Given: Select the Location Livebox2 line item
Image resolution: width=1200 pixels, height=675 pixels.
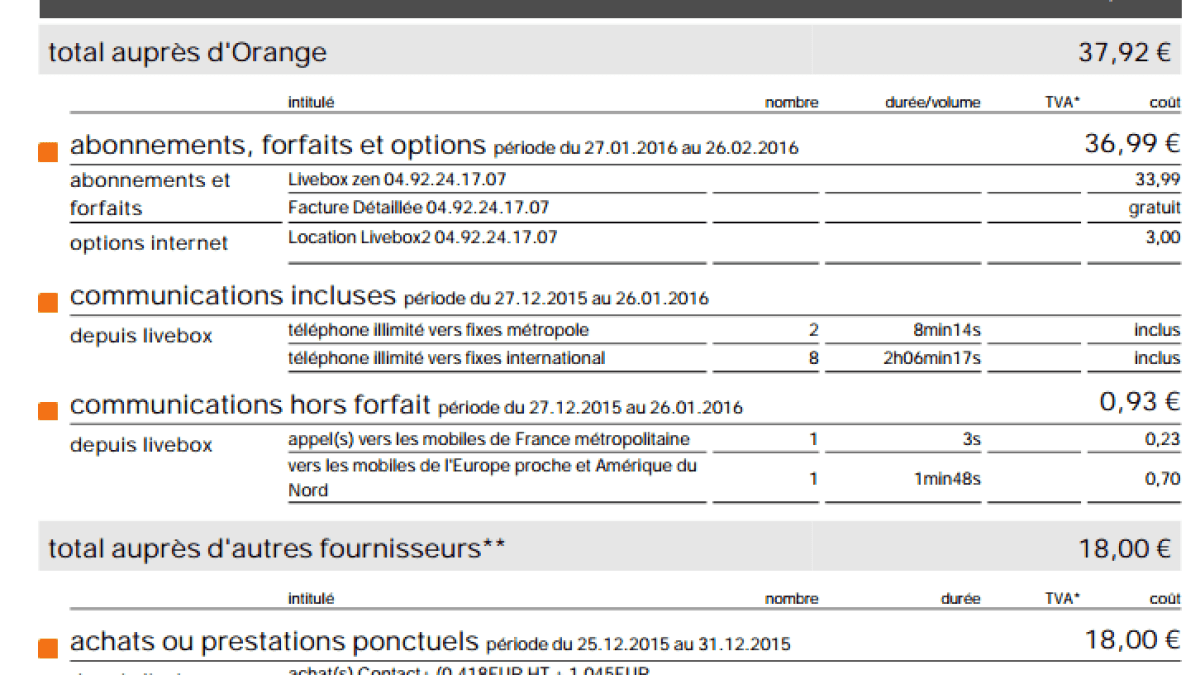Looking at the screenshot, I should (422, 237).
